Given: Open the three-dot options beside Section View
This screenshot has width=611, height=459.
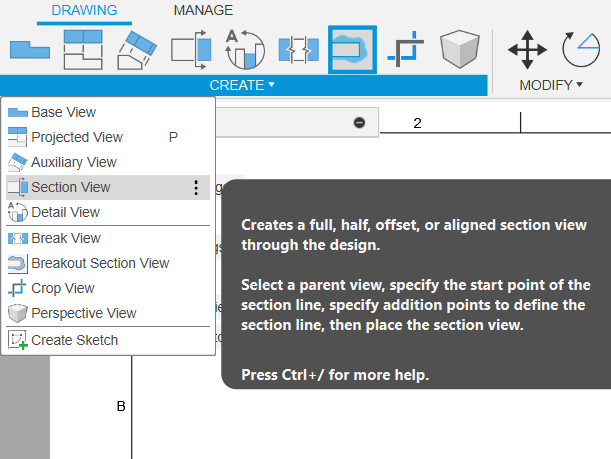Looking at the screenshot, I should (x=196, y=188).
